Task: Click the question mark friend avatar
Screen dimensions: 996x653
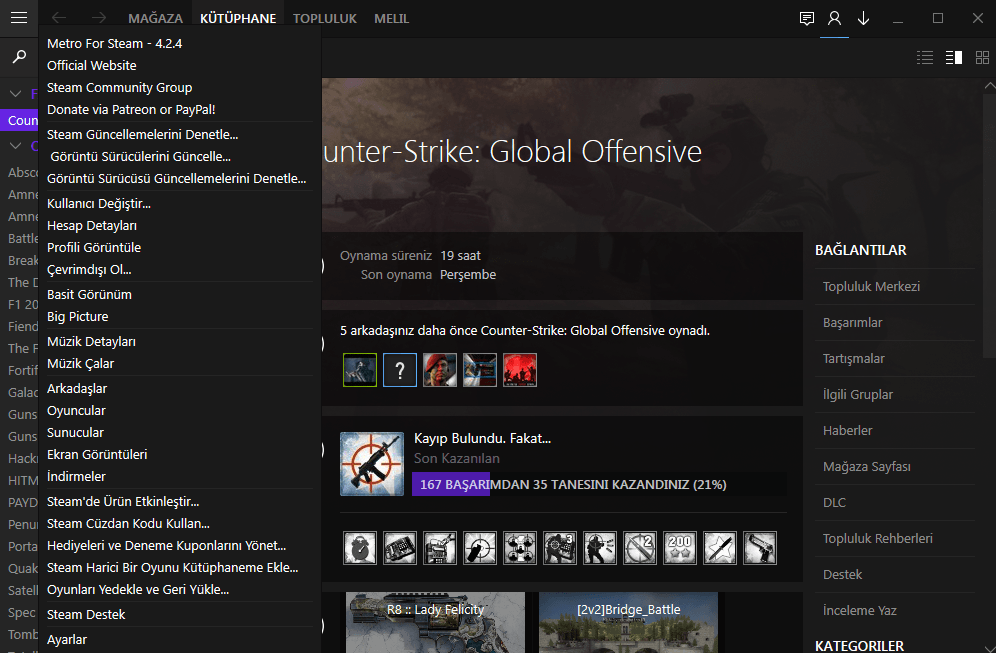Action: pos(400,370)
